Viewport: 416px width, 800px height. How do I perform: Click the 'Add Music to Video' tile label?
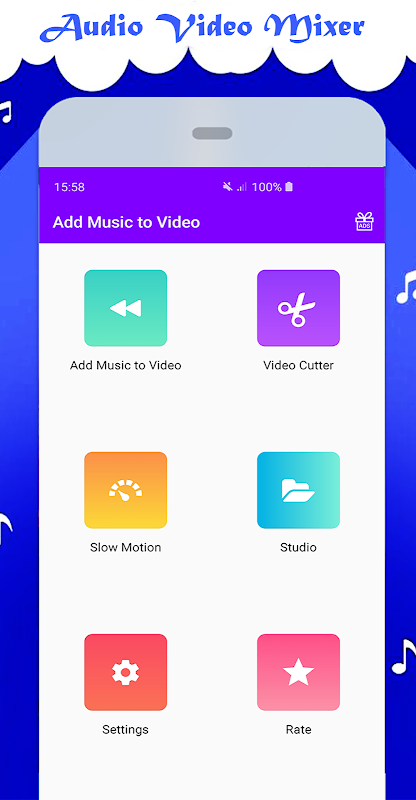126,365
